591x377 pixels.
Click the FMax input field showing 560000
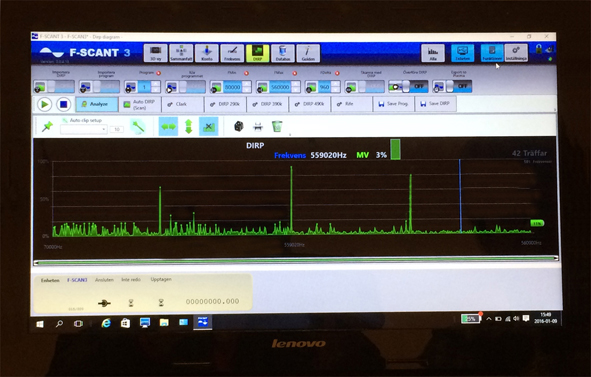coord(280,87)
